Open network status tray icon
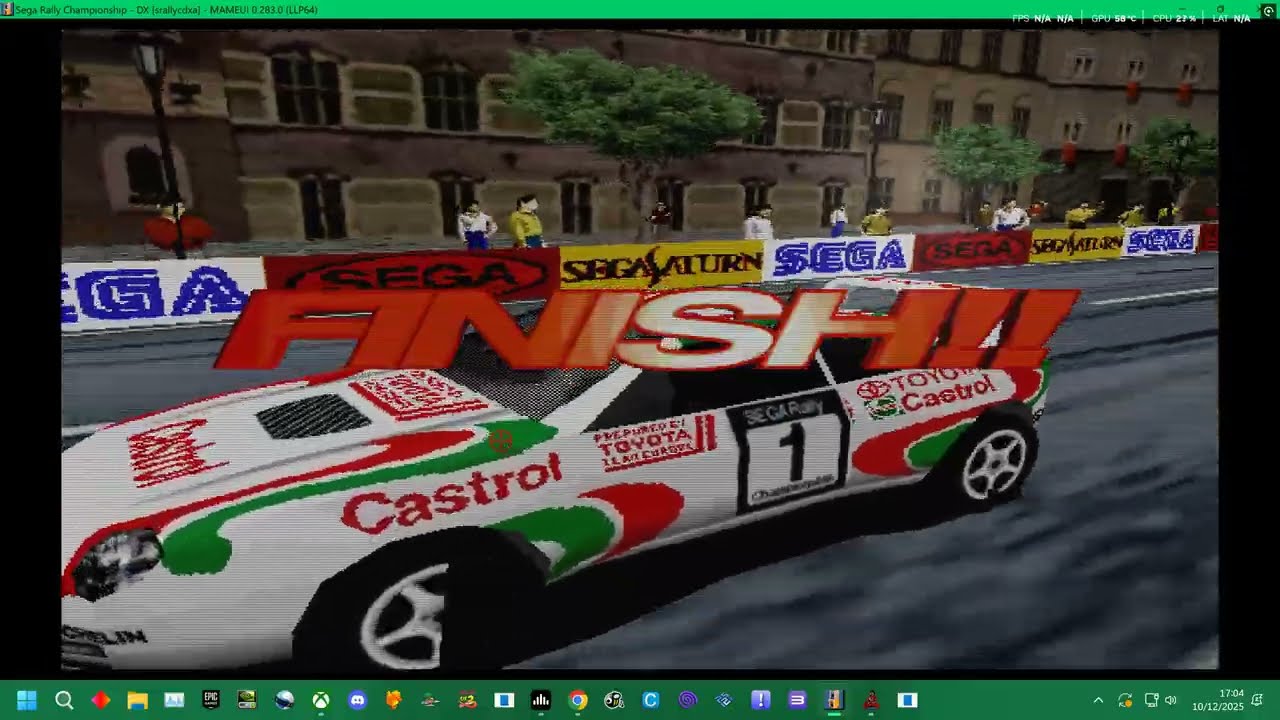This screenshot has height=720, width=1280. coord(1151,700)
